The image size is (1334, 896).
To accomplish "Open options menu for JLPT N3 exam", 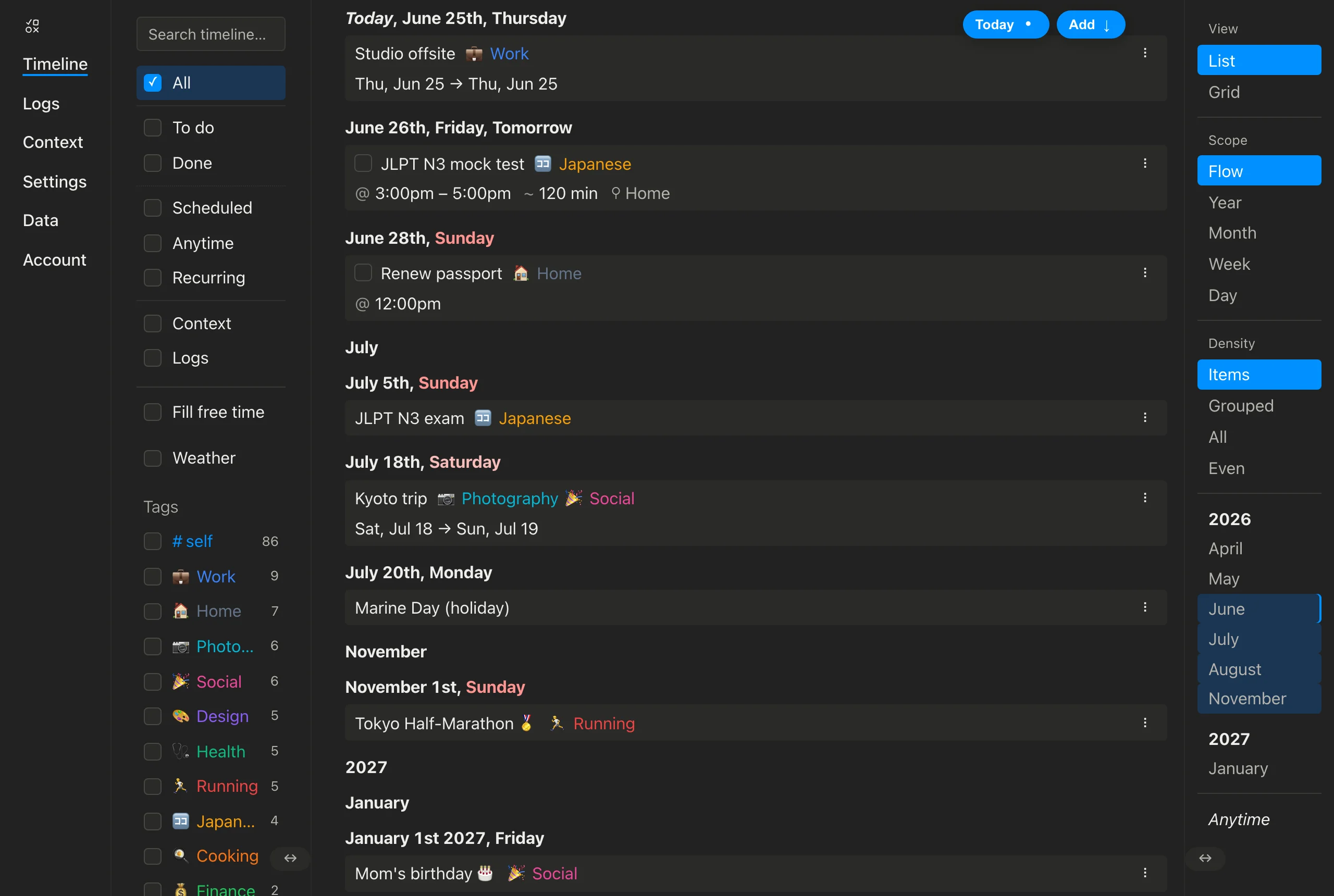I will coord(1145,418).
